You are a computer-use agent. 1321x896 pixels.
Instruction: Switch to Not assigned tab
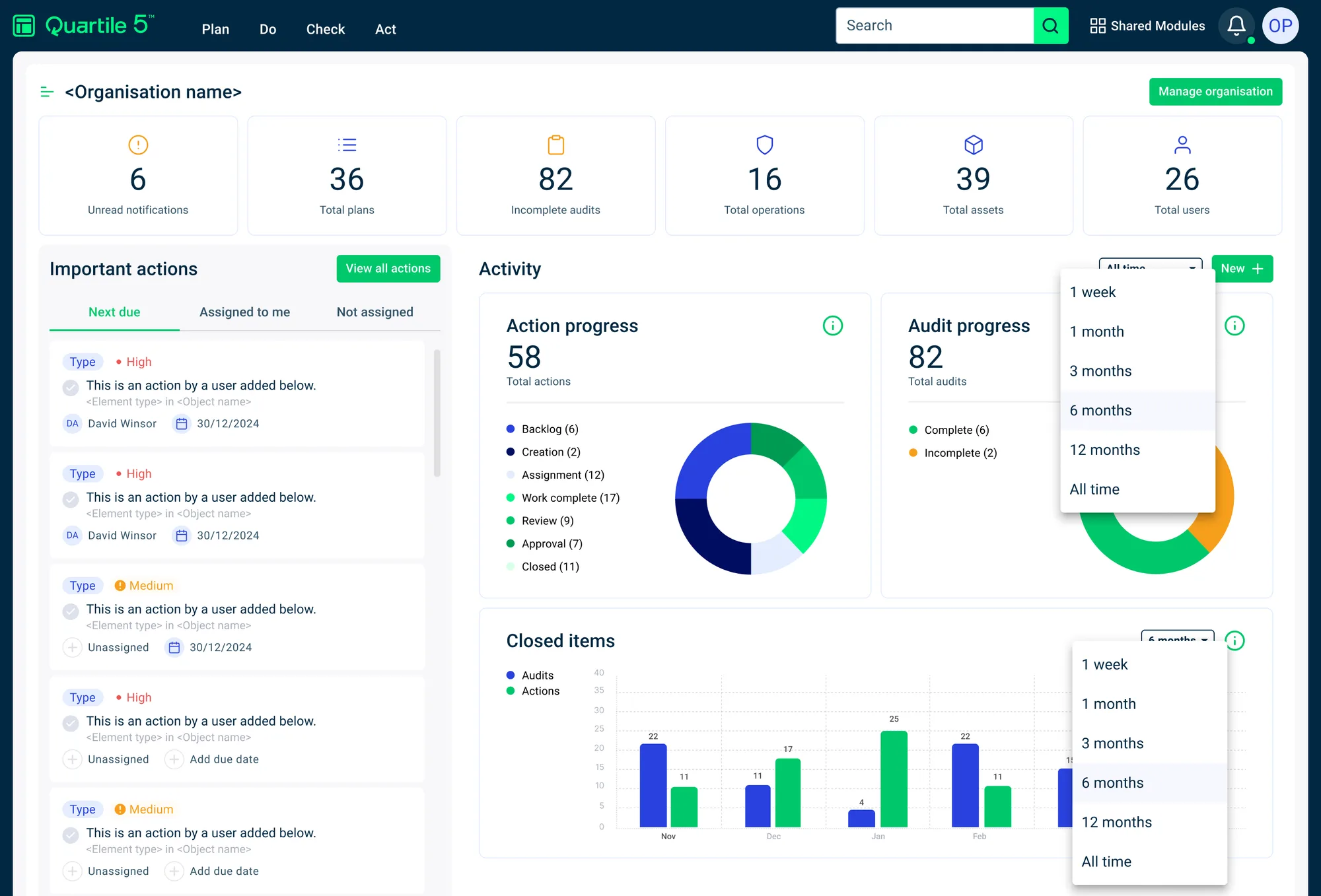375,312
